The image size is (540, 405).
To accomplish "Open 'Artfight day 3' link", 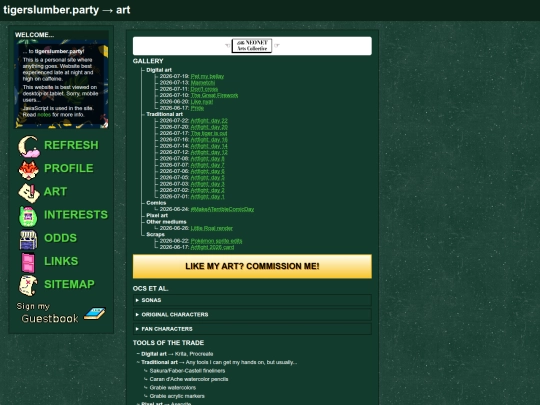I will point(207,184).
